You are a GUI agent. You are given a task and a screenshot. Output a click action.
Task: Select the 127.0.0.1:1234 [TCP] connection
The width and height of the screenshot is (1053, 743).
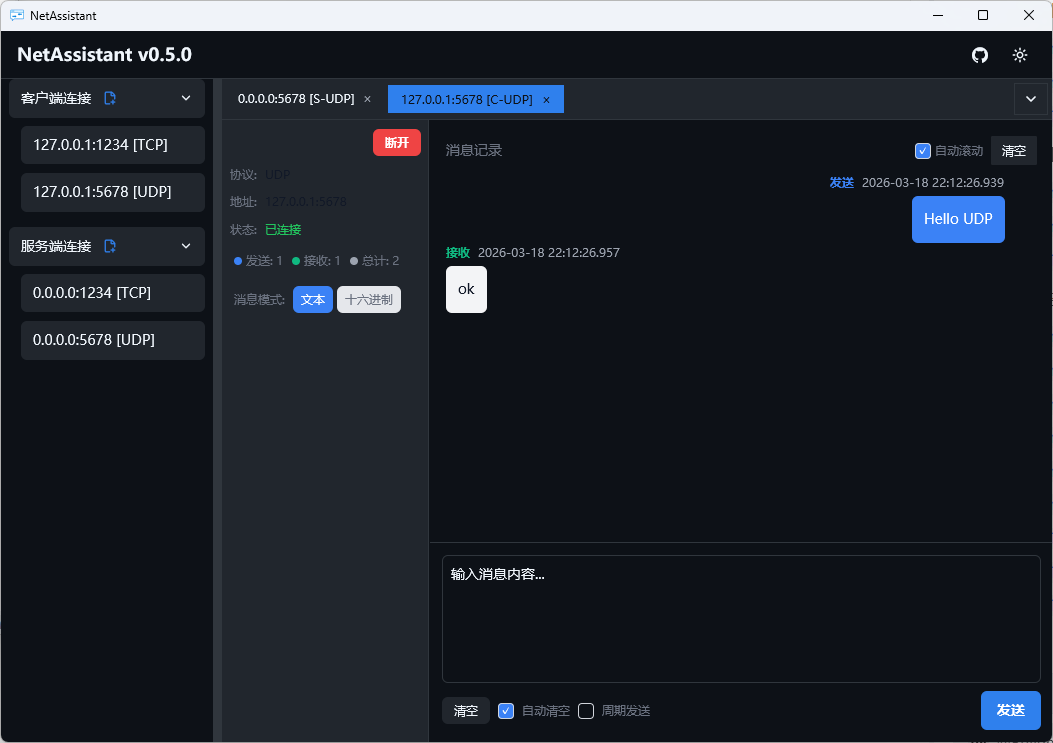pos(112,145)
